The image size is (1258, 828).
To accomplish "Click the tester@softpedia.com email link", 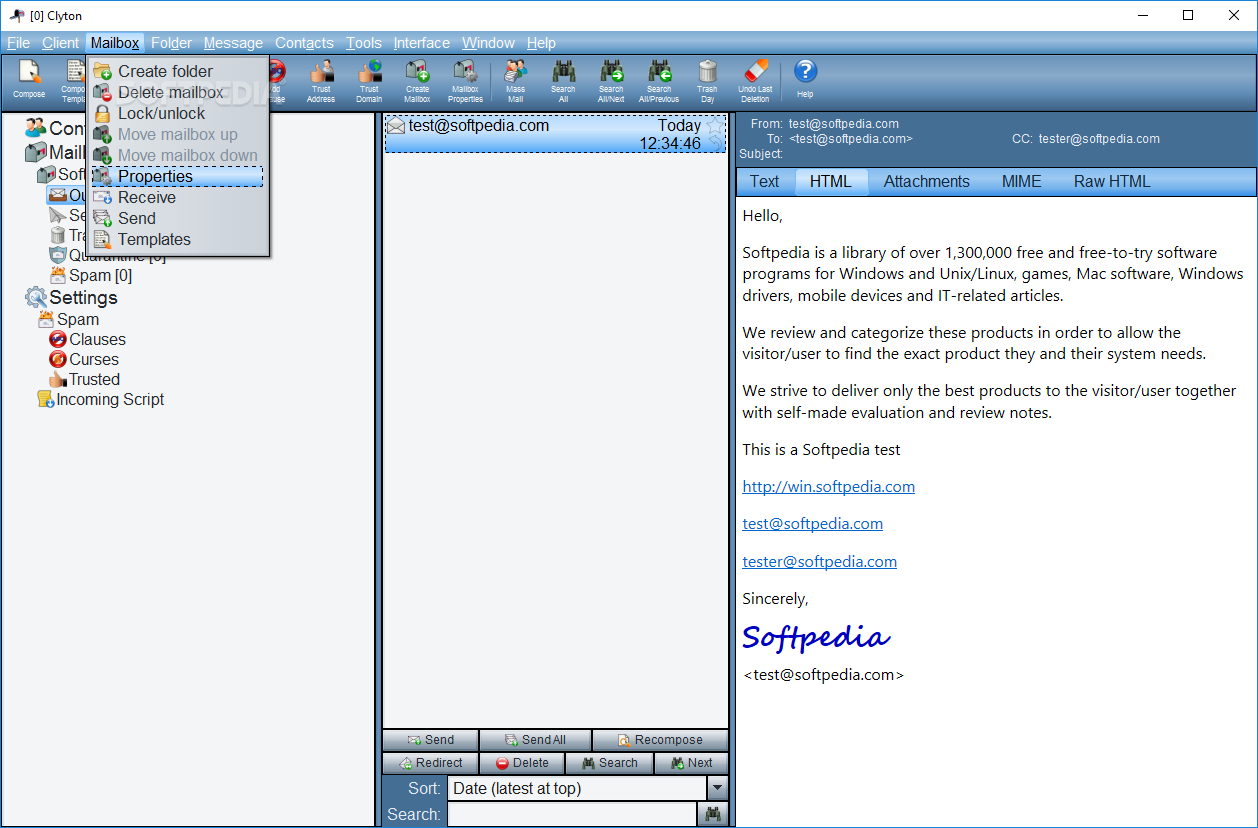I will tap(819, 562).
